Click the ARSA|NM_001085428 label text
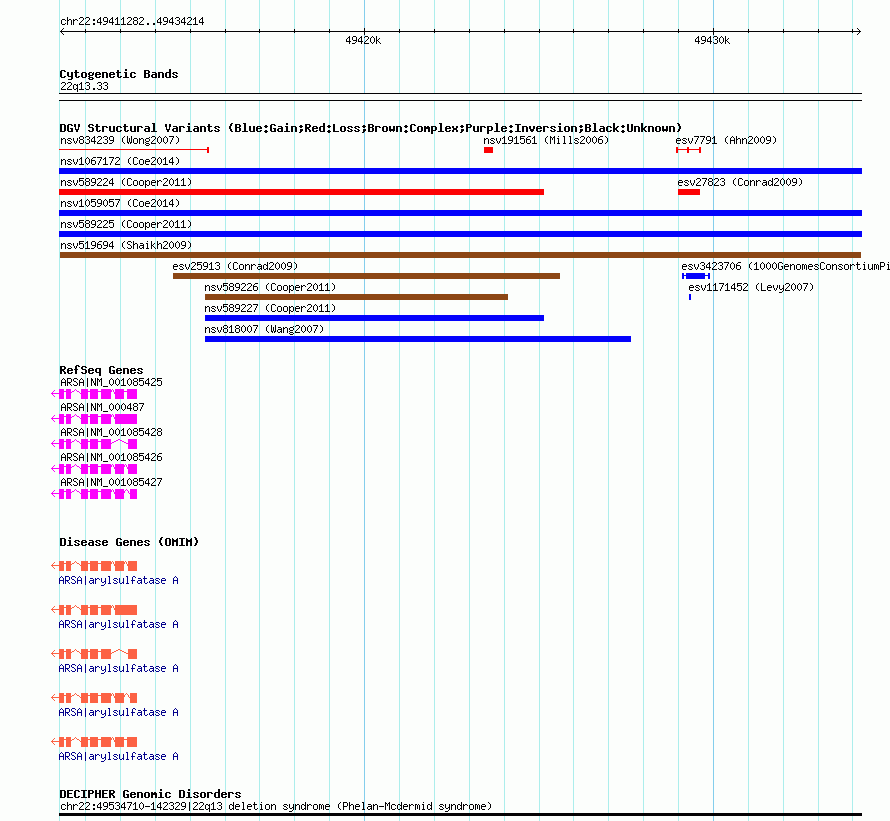This screenshot has height=821, width=890. (111, 432)
